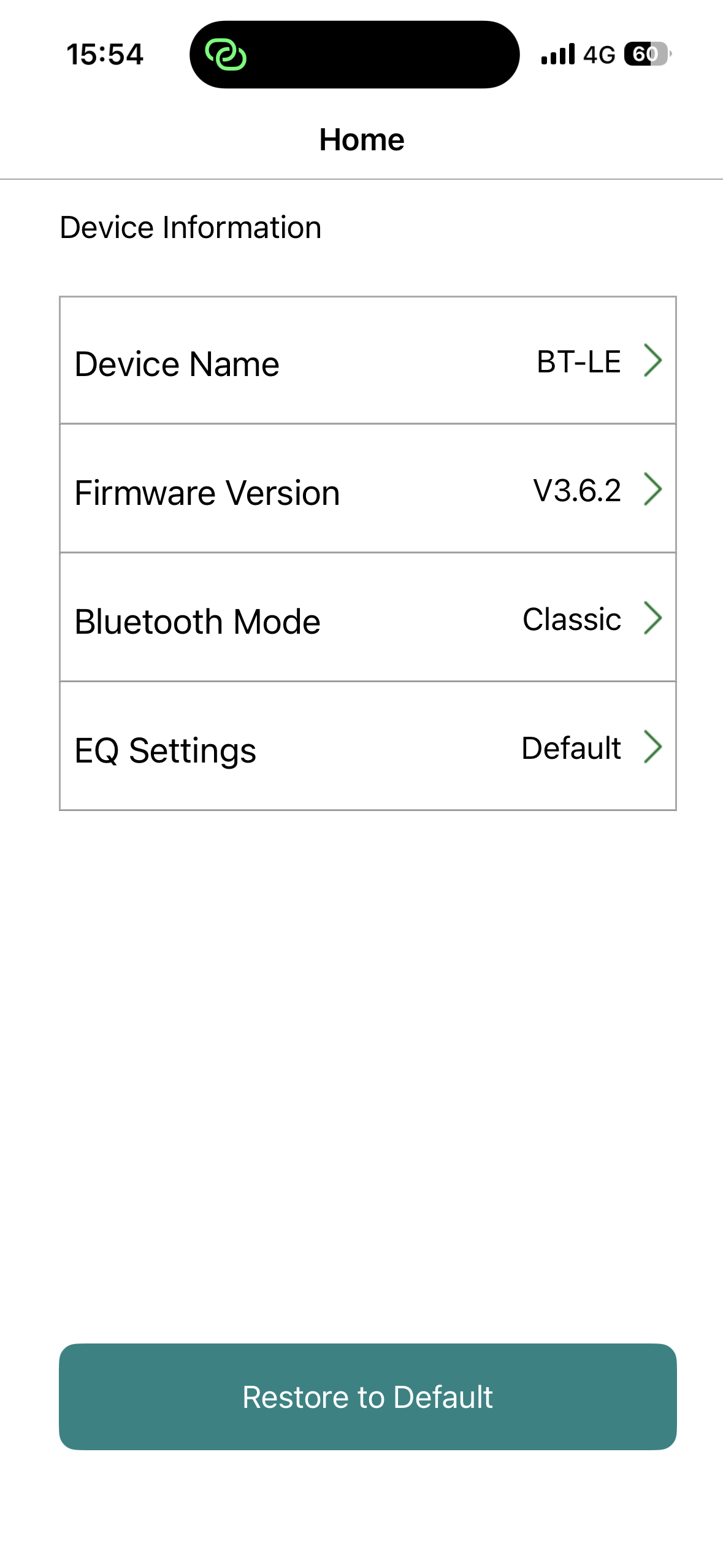Screen dimensions: 723x1568
Task: Expand the Firmware Version chevron arrow
Action: [652, 490]
